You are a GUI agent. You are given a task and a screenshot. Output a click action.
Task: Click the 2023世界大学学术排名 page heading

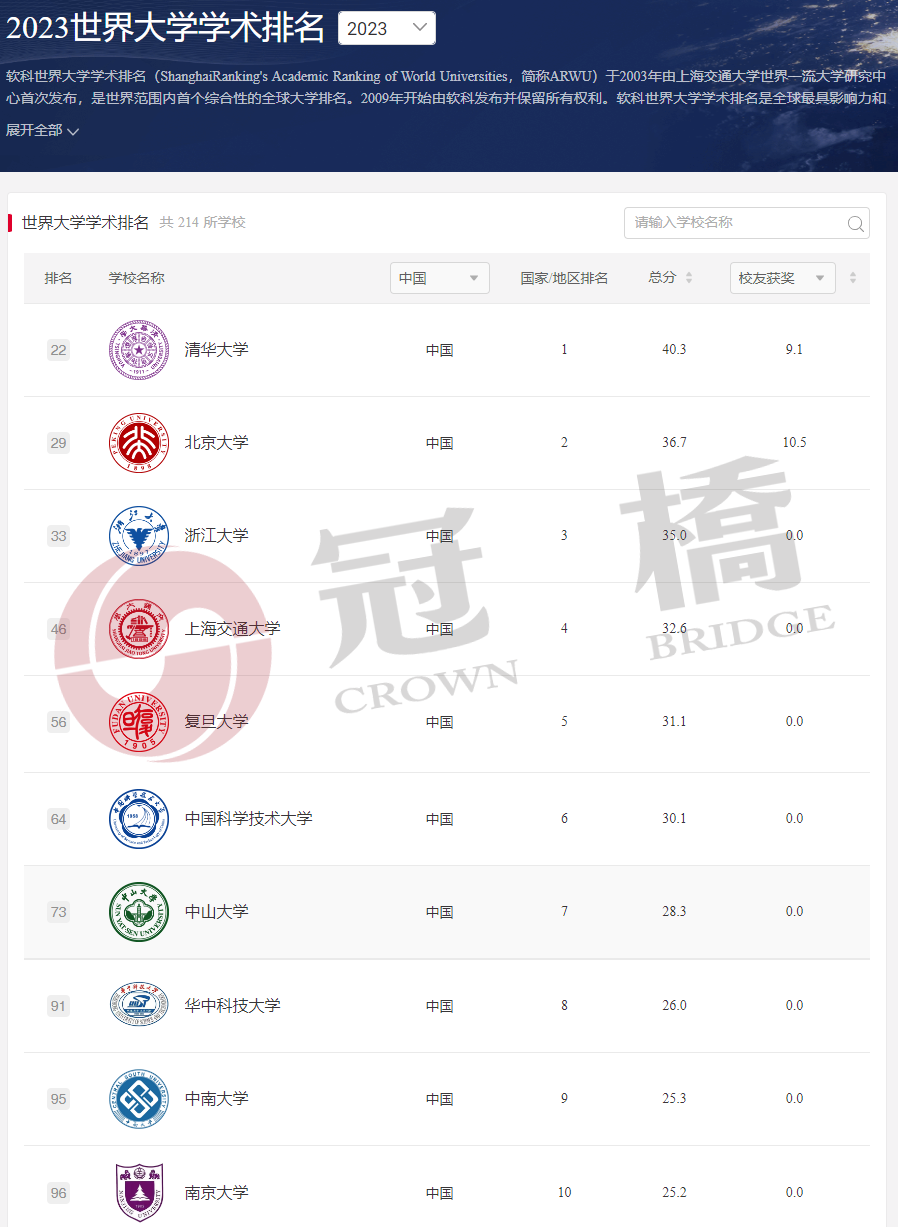point(166,28)
